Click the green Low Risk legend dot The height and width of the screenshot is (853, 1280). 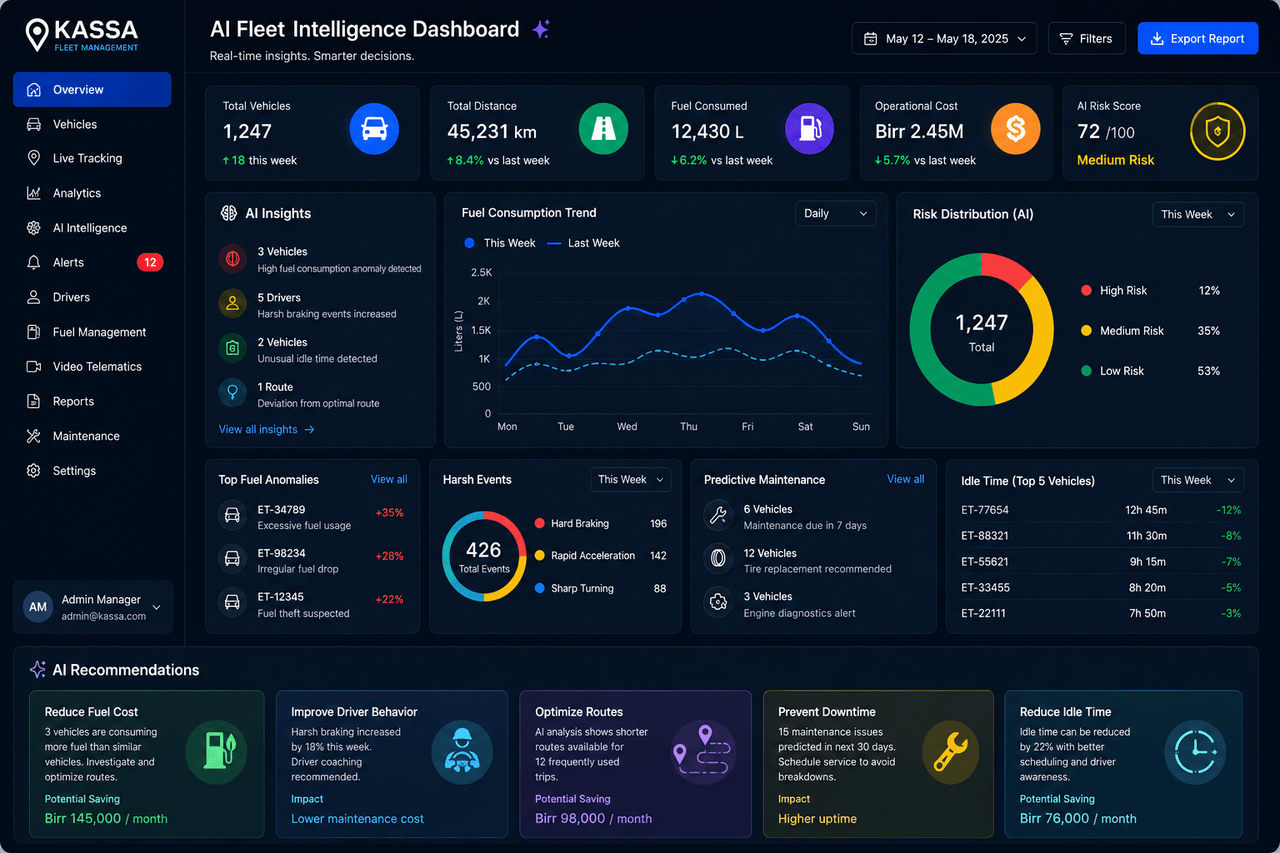tap(1086, 371)
